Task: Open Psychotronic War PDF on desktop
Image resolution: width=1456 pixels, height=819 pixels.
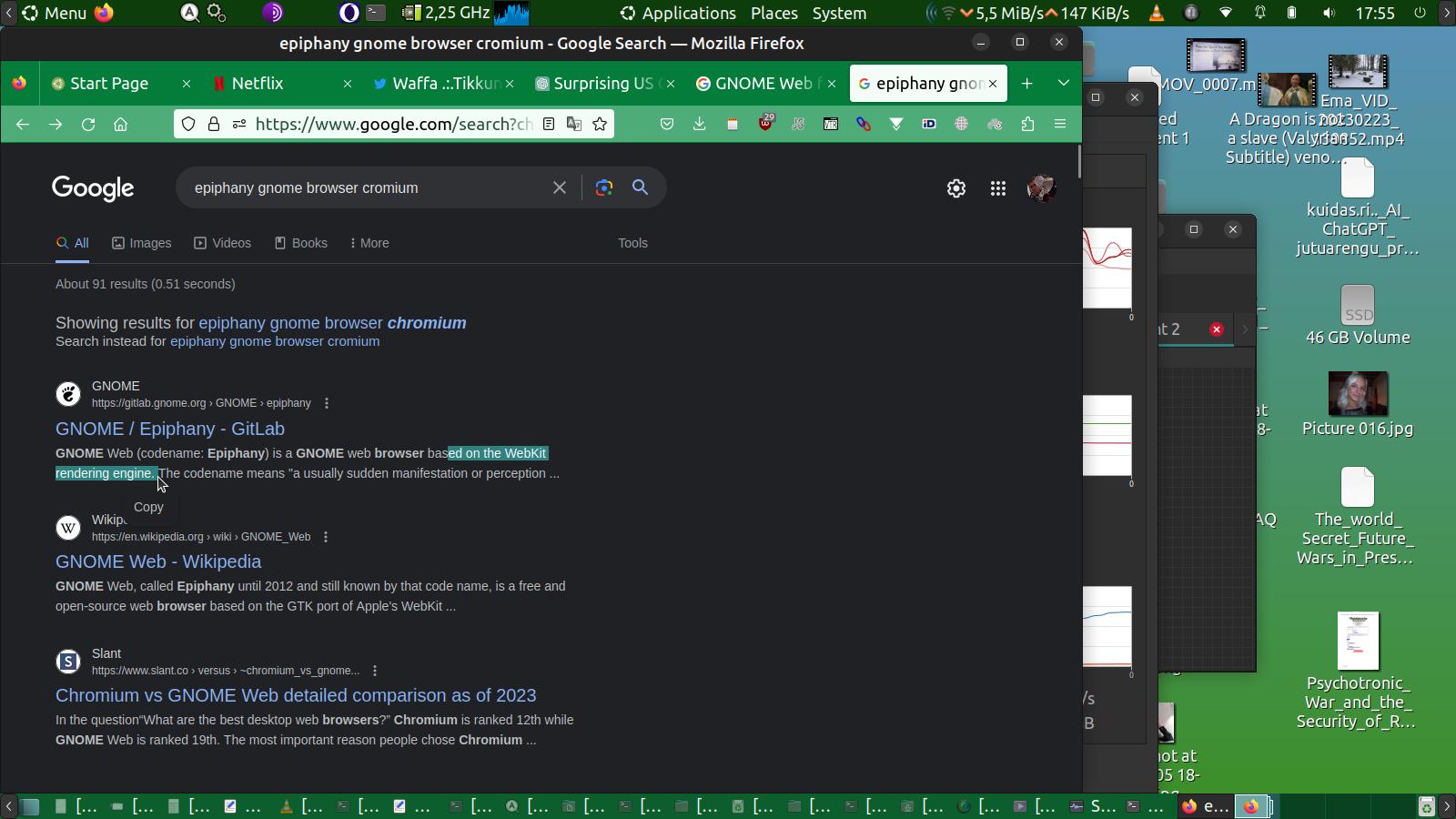Action: (1358, 641)
